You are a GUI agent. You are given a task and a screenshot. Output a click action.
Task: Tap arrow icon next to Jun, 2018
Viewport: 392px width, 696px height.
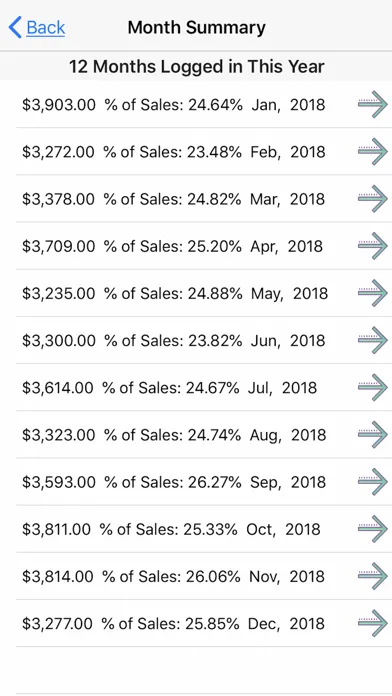click(373, 340)
